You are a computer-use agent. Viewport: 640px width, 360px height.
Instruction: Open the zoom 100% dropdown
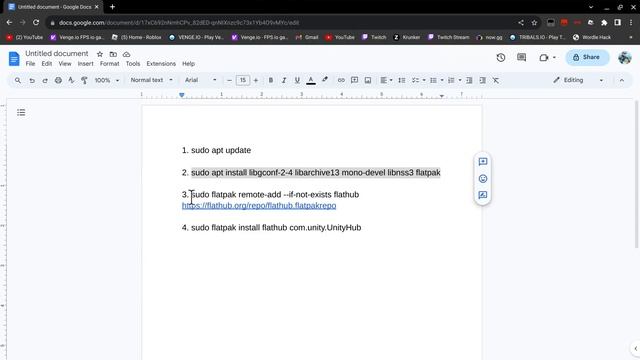pyautogui.click(x=107, y=80)
